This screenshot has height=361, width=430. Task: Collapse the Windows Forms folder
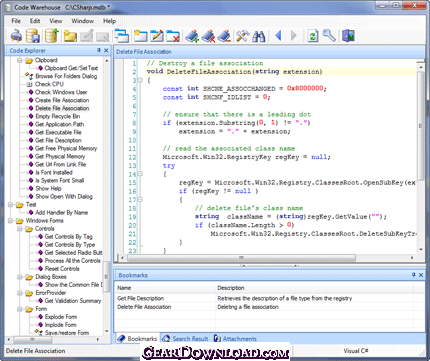click(10, 221)
